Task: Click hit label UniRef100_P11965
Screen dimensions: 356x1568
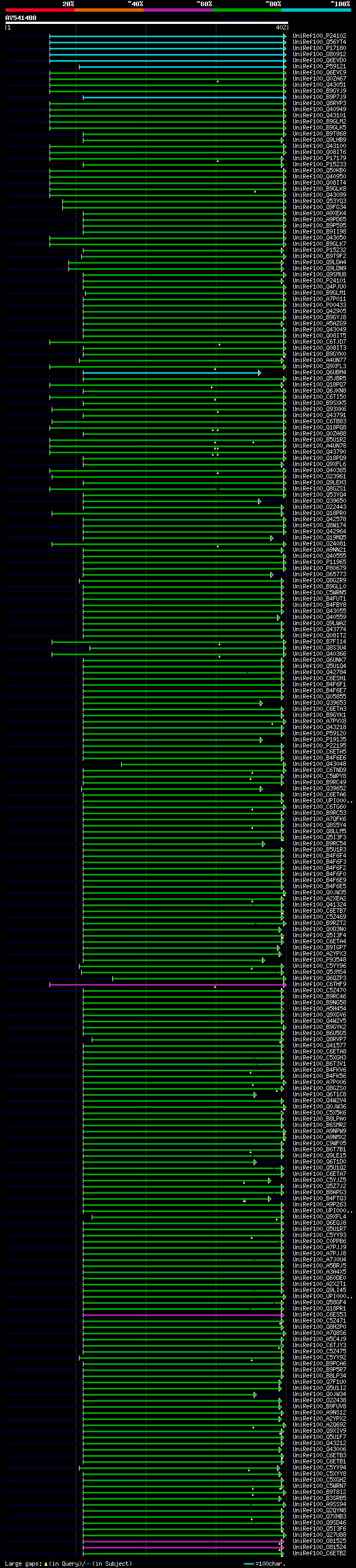Action: (319, 562)
